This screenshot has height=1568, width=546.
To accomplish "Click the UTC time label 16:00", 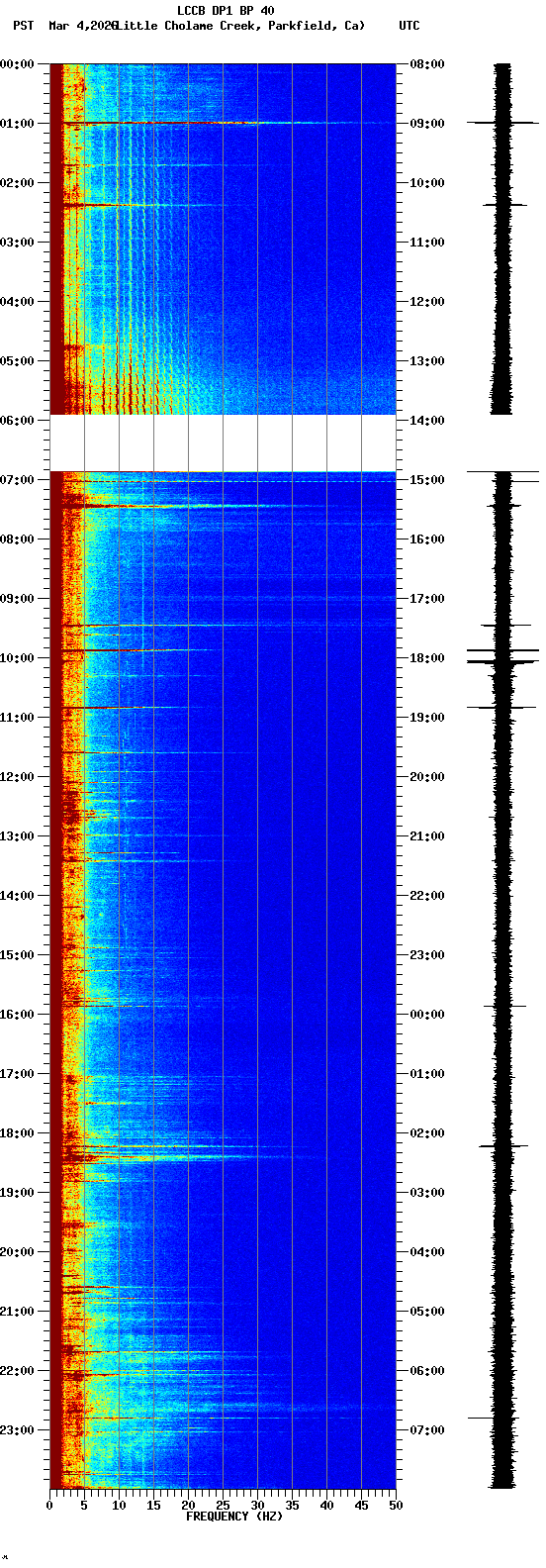I will (426, 539).
